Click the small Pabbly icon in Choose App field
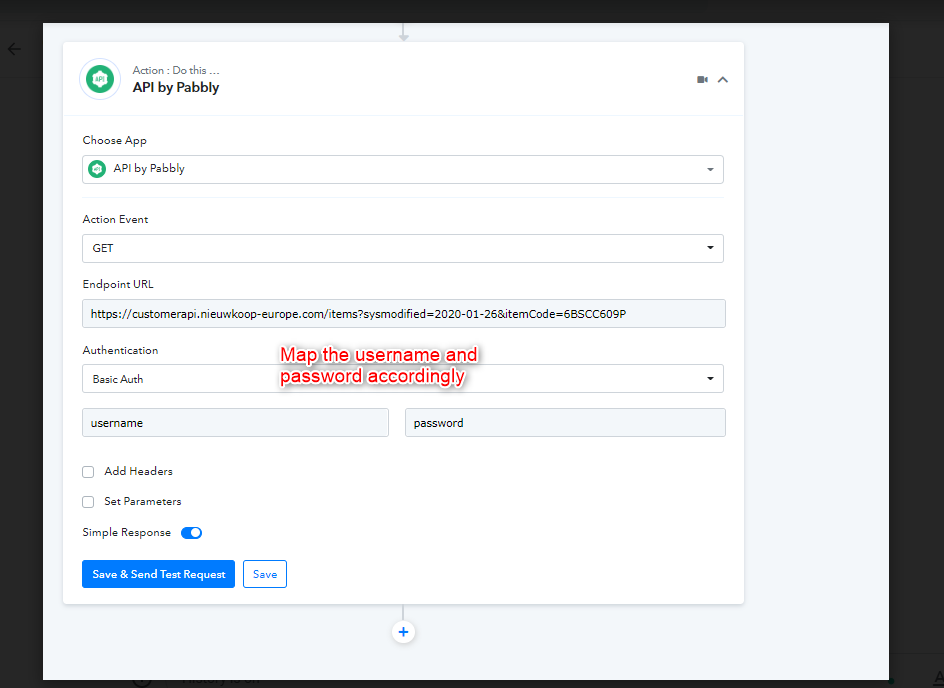The width and height of the screenshot is (944, 688). [97, 169]
